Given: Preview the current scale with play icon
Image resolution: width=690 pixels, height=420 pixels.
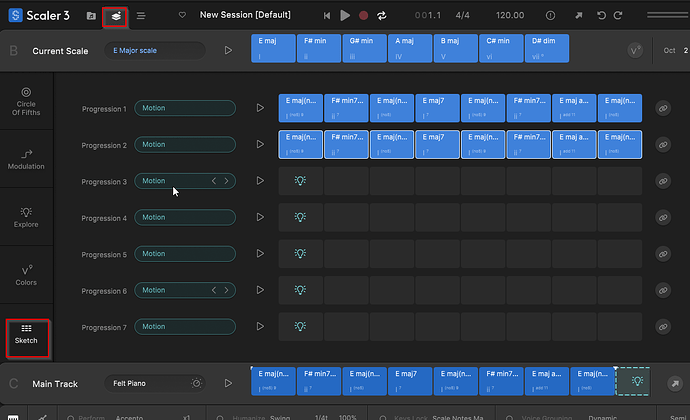Looking at the screenshot, I should pyautogui.click(x=228, y=50).
